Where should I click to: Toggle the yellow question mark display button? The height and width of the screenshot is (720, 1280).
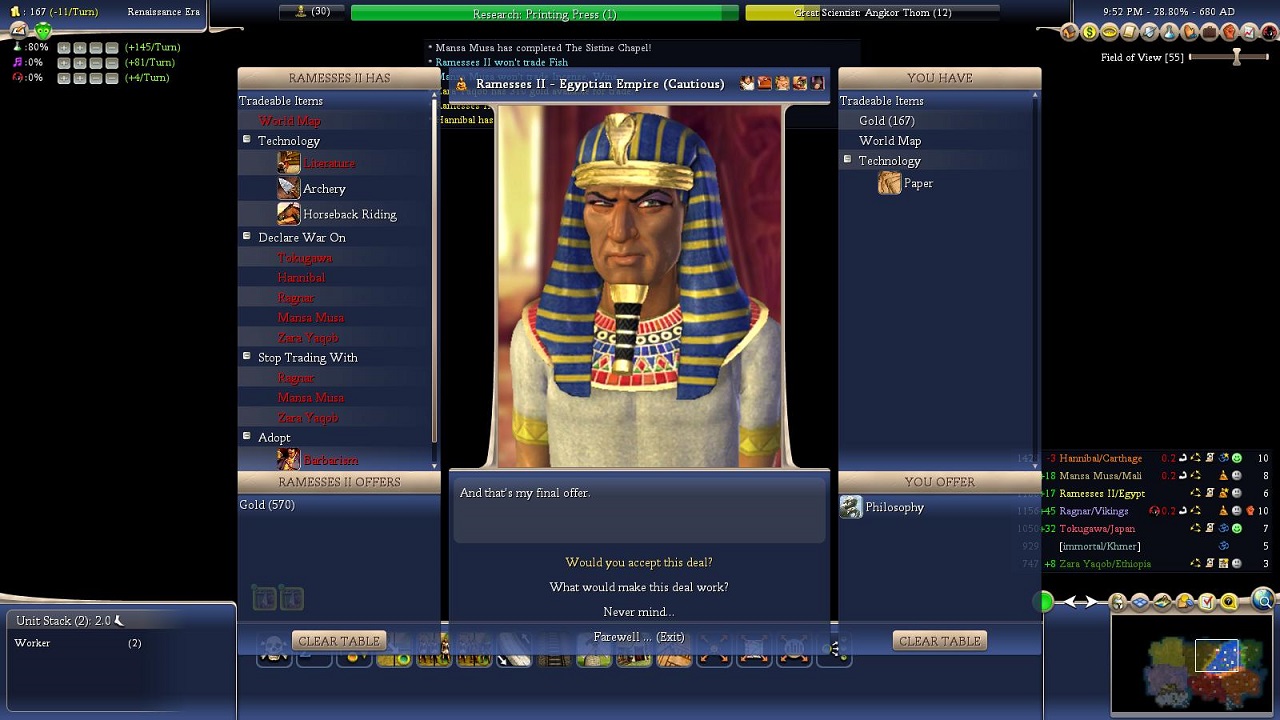tap(1228, 601)
